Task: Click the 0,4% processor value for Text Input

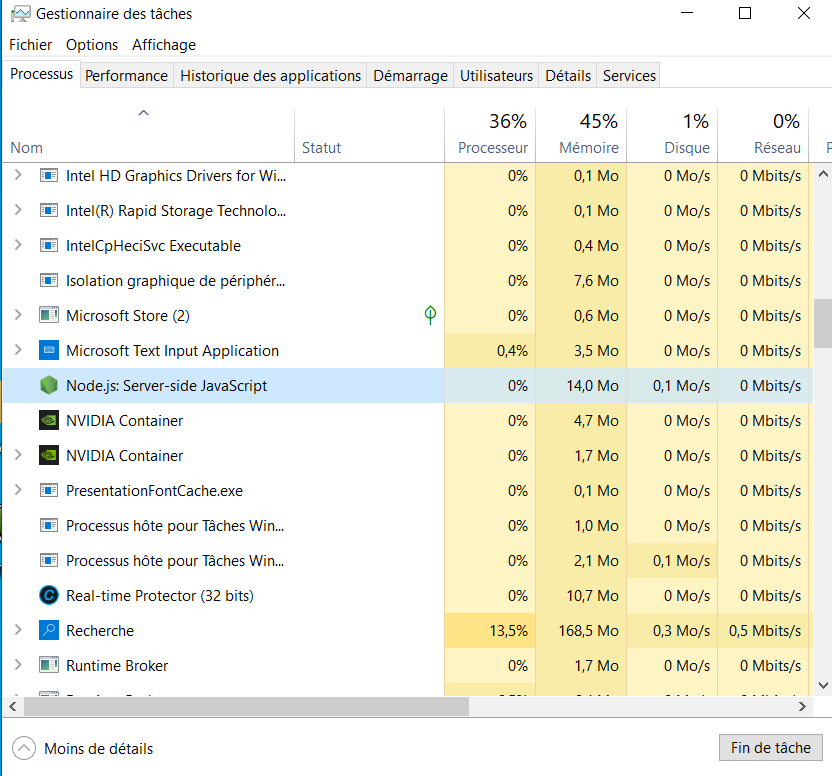Action: [x=512, y=350]
